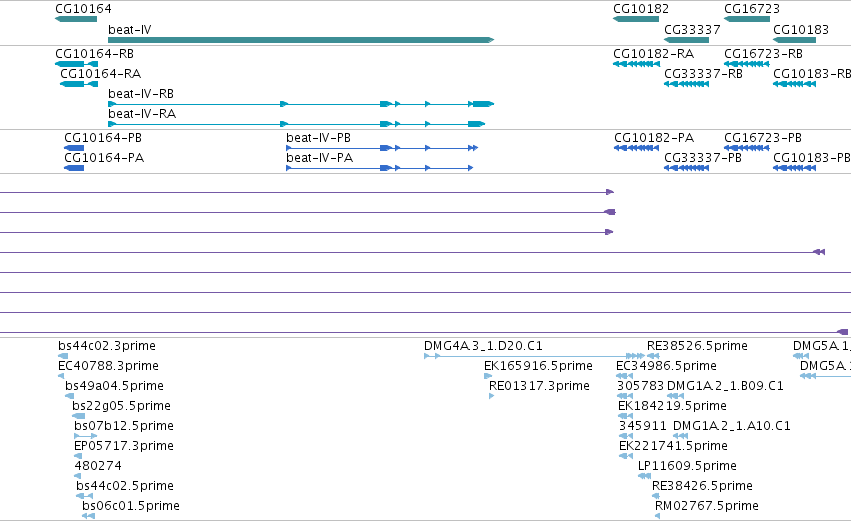Select the RM02767.5prime EST

[657, 516]
